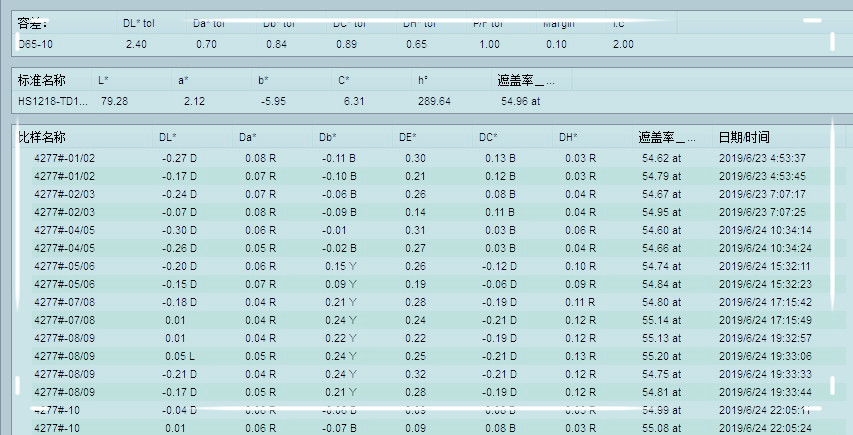Sort by the DE* column header

pos(407,137)
